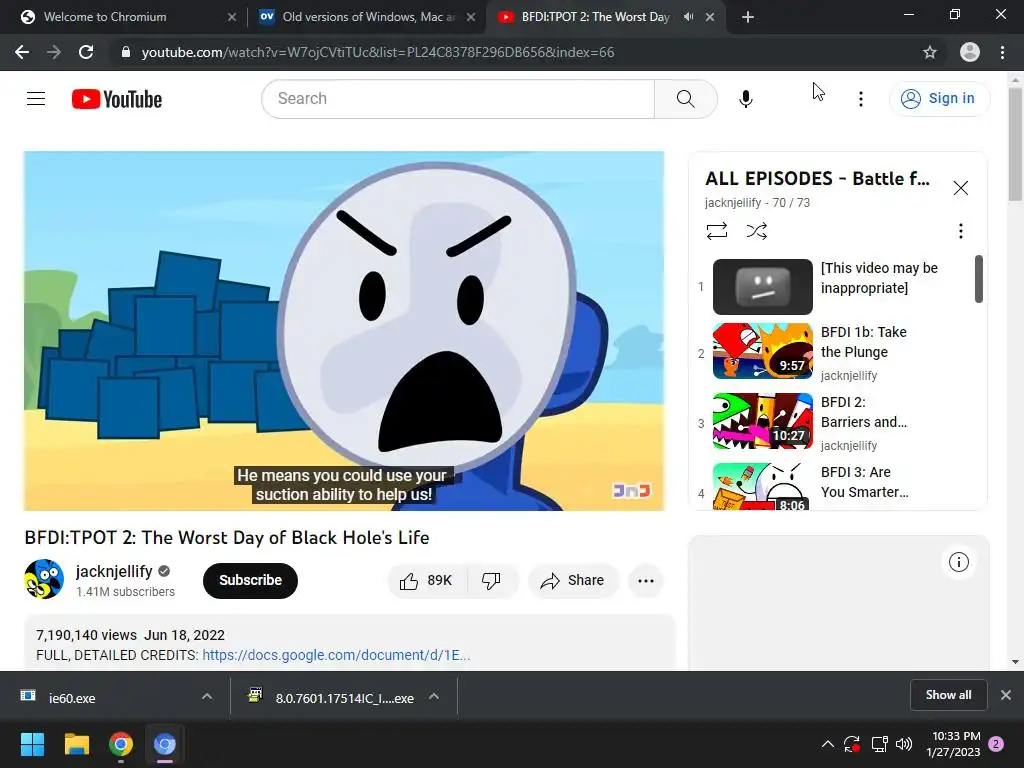Open BFDI 1b: Take the Plunge thumbnail
The width and height of the screenshot is (1024, 768).
(763, 351)
